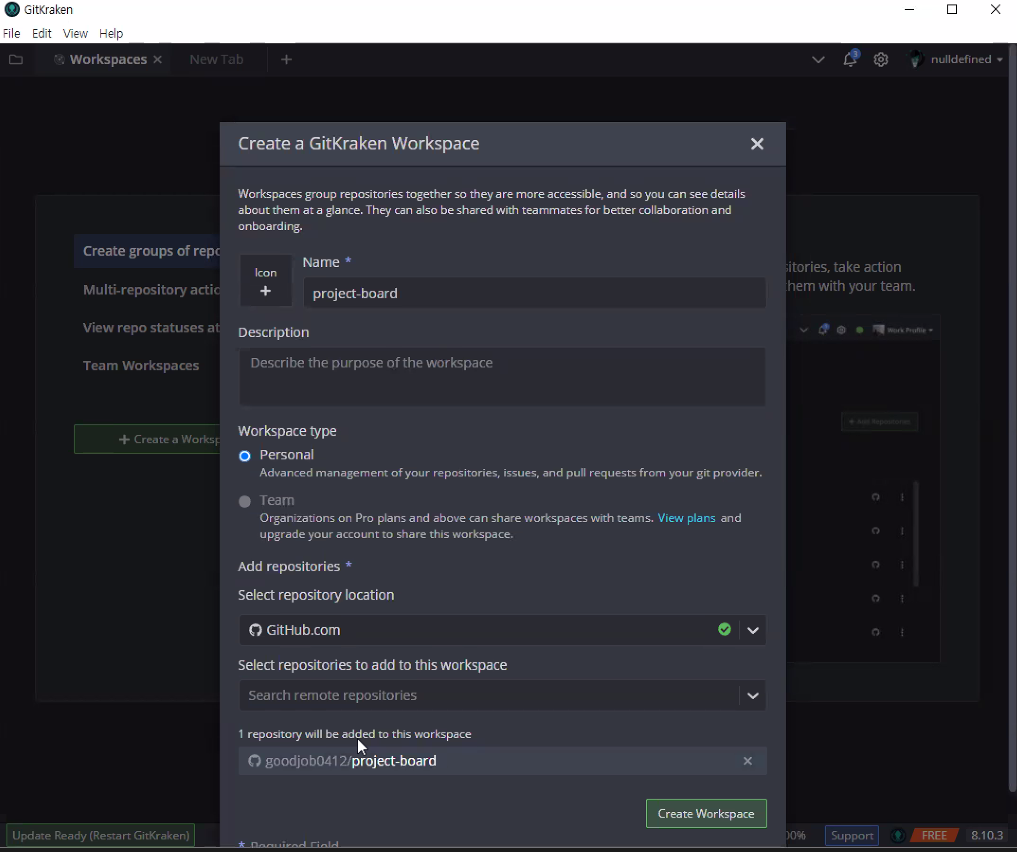
Task: Click Update Ready restart button
Action: pos(101,835)
